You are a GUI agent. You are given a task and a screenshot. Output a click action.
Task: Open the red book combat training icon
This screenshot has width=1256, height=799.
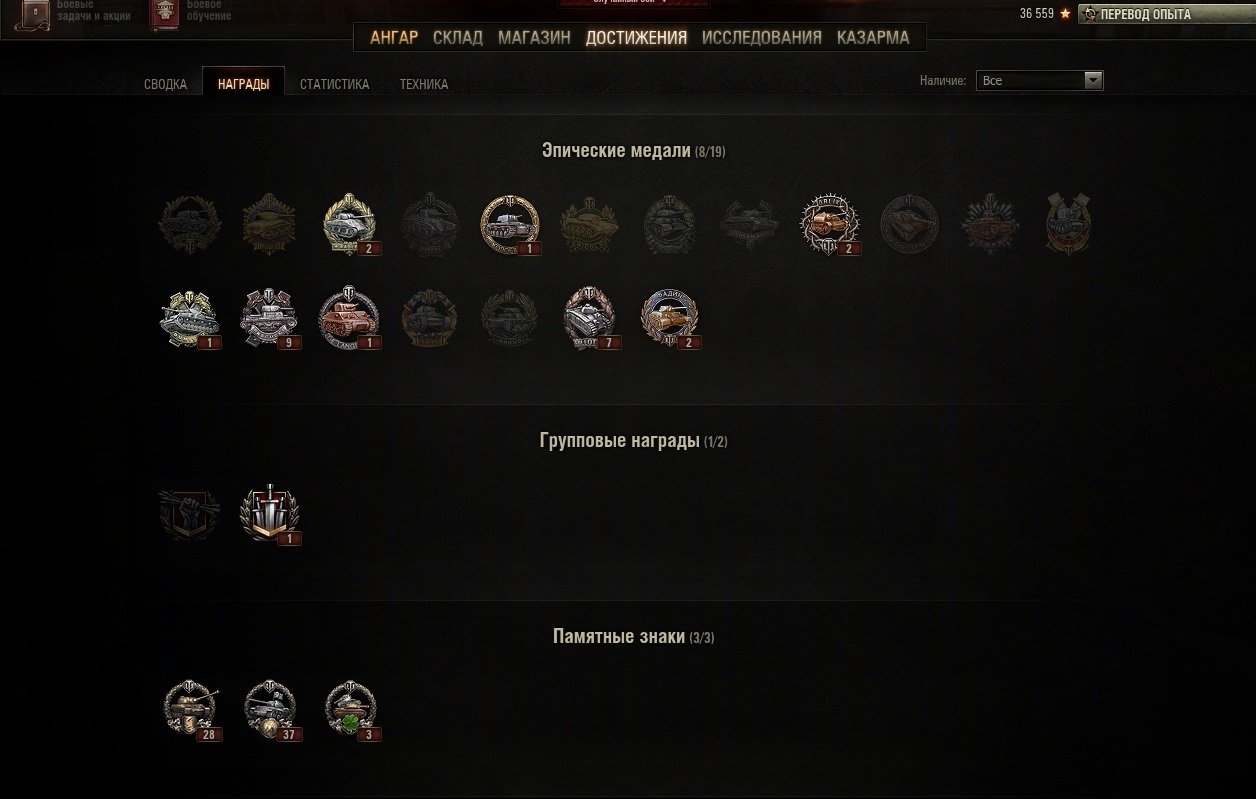(166, 14)
